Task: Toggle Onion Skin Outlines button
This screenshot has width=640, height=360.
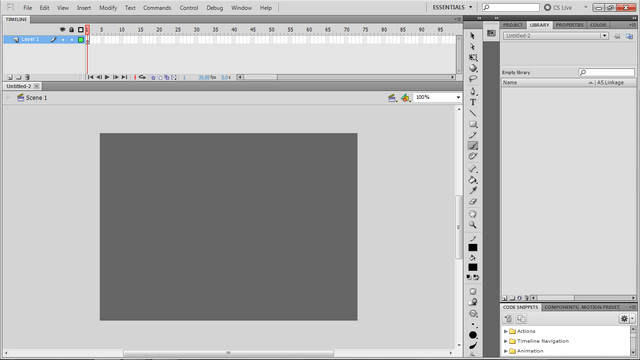Action: [x=160, y=77]
